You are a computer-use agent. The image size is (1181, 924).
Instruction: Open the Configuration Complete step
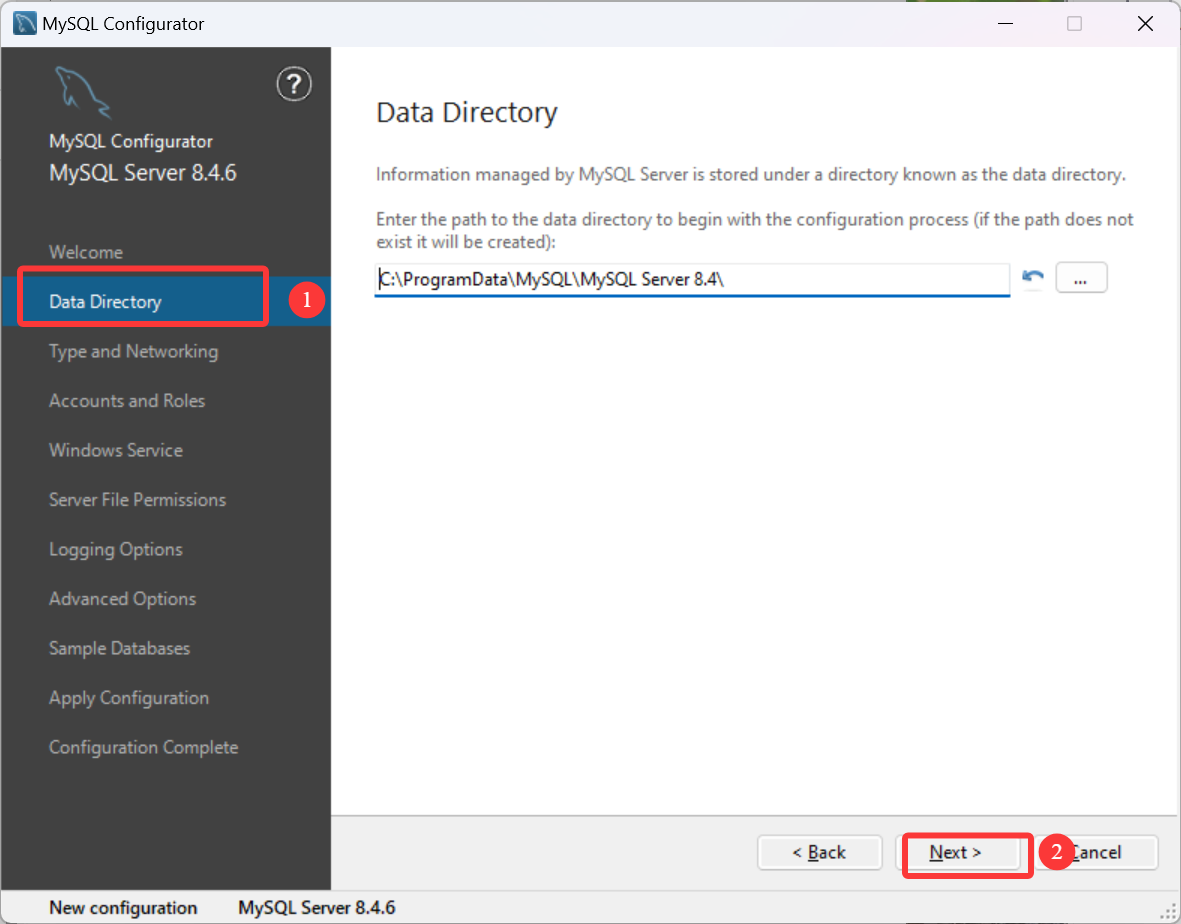click(143, 748)
